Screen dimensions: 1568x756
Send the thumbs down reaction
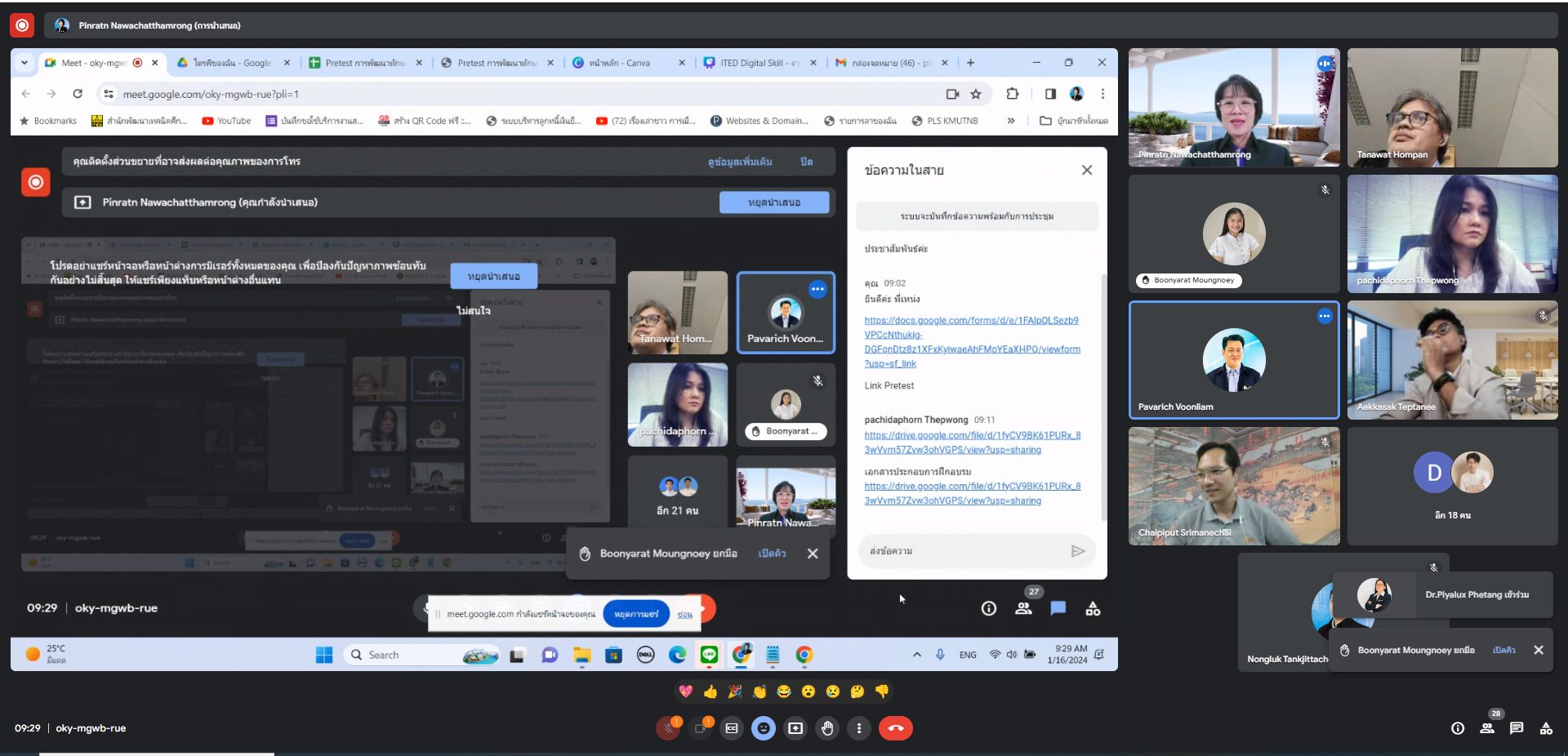click(x=882, y=692)
